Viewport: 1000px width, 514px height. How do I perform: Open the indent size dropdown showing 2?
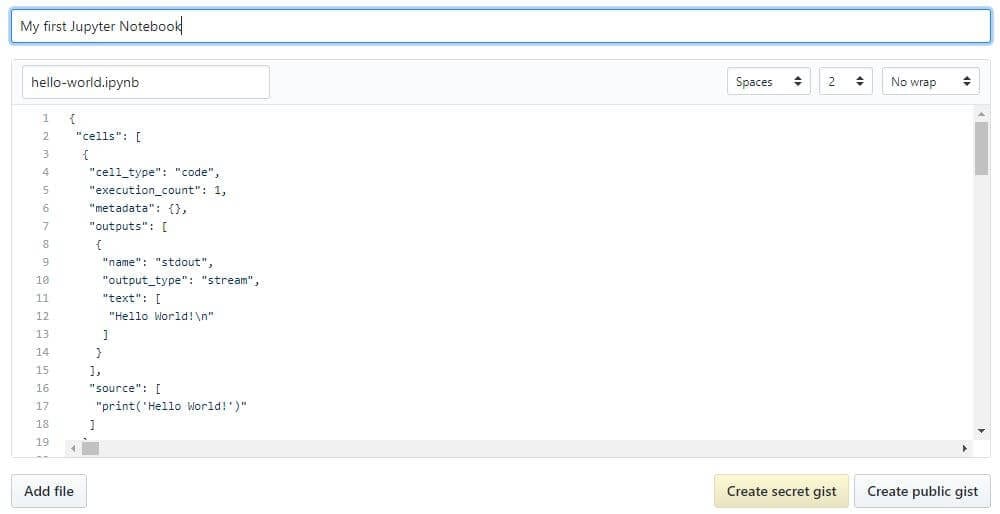[845, 82]
